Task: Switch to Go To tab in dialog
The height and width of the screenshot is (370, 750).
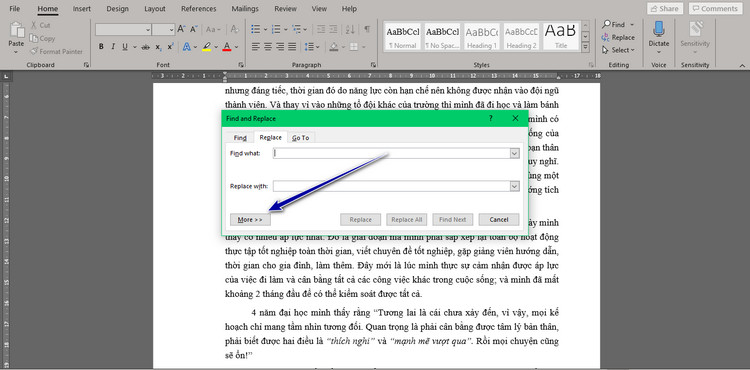Action: pos(301,138)
